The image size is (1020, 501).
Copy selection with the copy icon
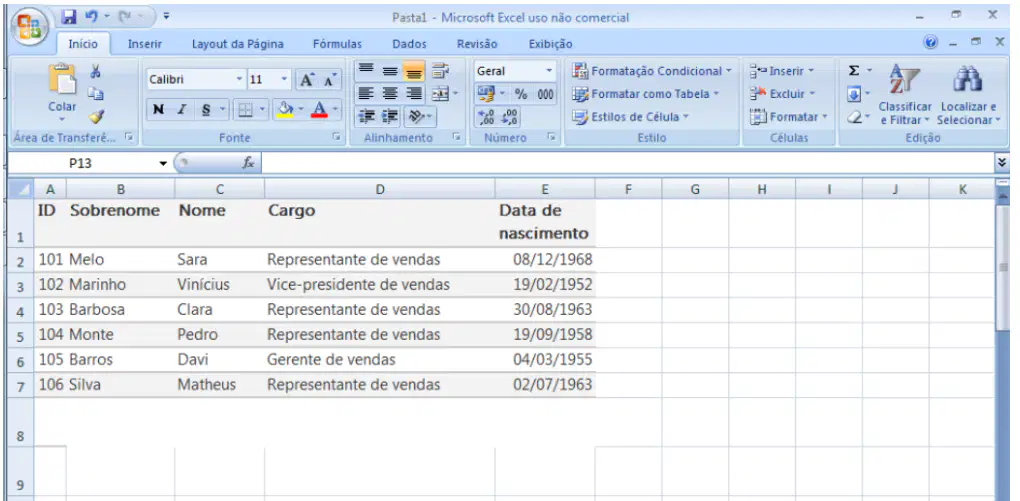click(96, 94)
